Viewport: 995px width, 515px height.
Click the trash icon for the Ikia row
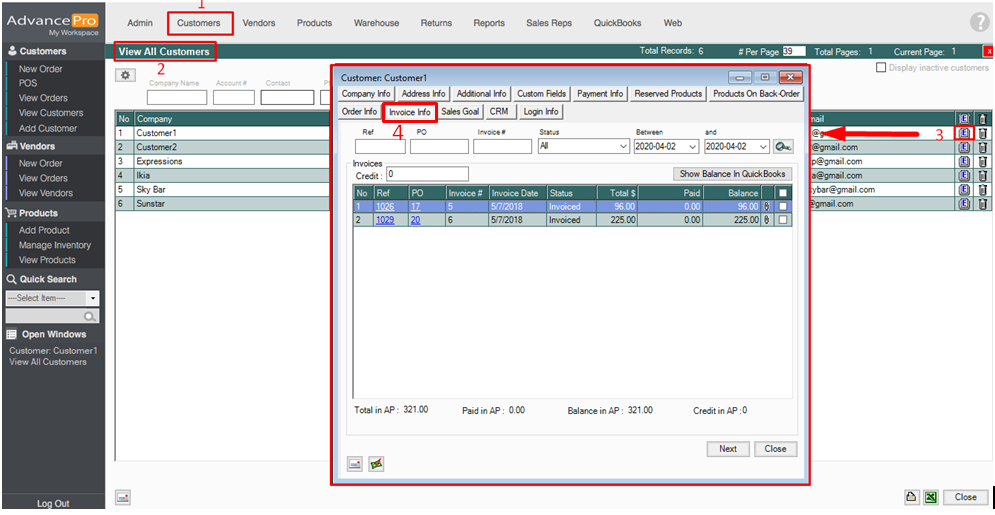click(x=982, y=175)
